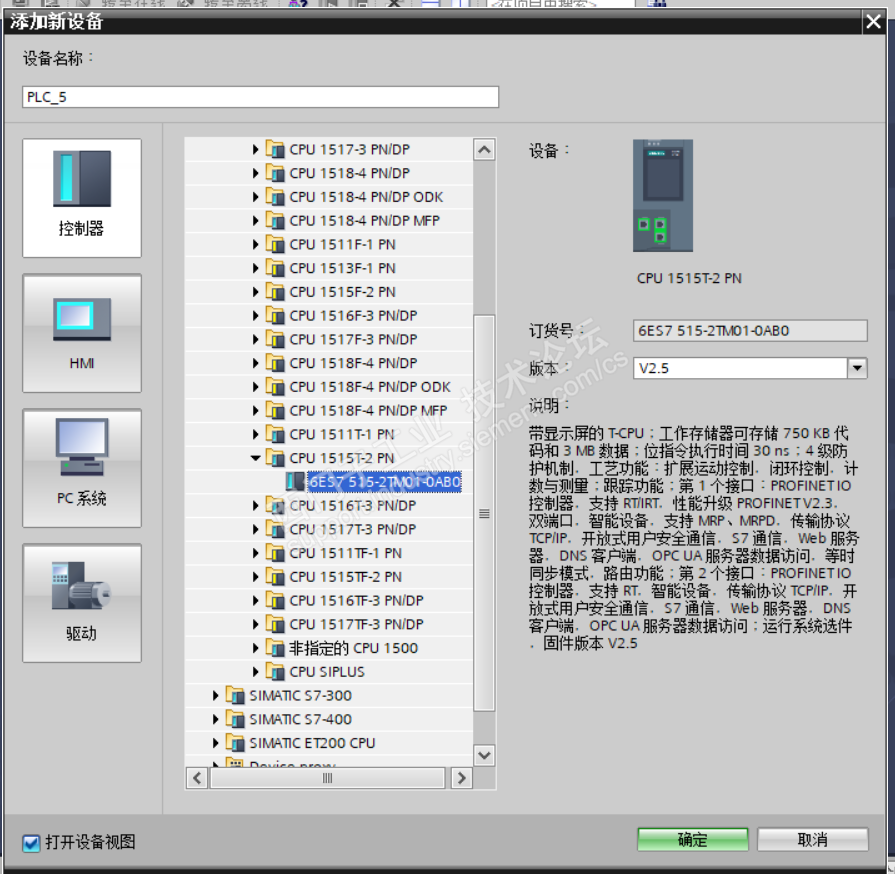Image resolution: width=895 pixels, height=874 pixels.
Task: Click the folder icon of CPU 1517-3 PN/DP
Action: tap(275, 150)
